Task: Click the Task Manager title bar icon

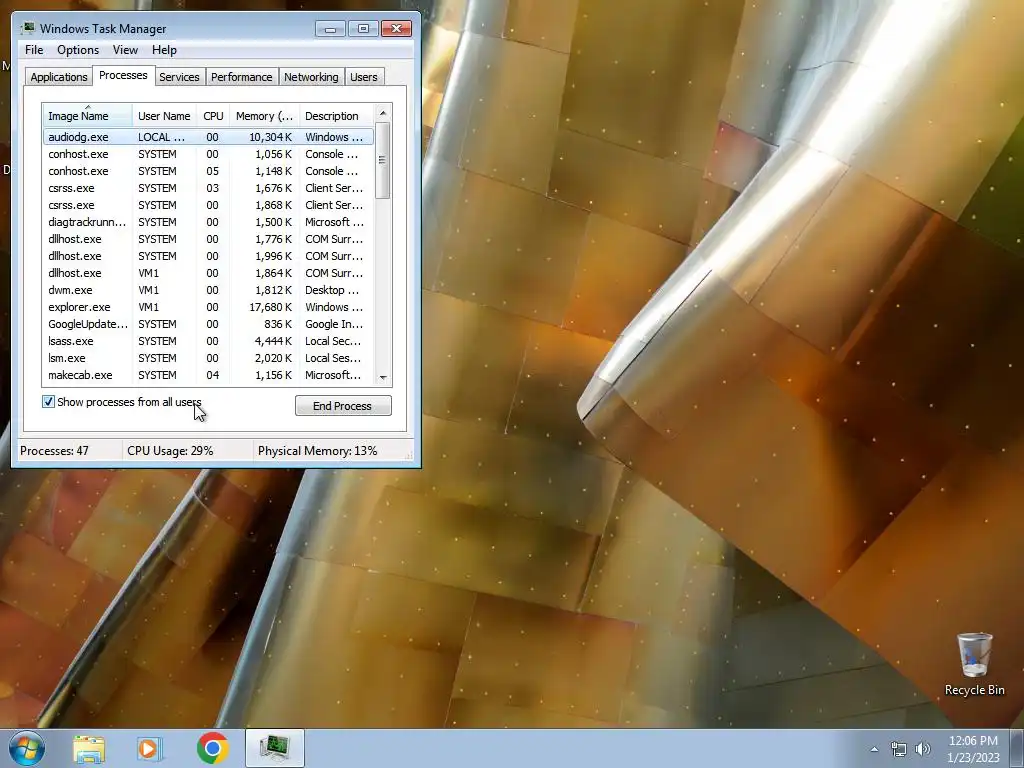Action: point(28,28)
